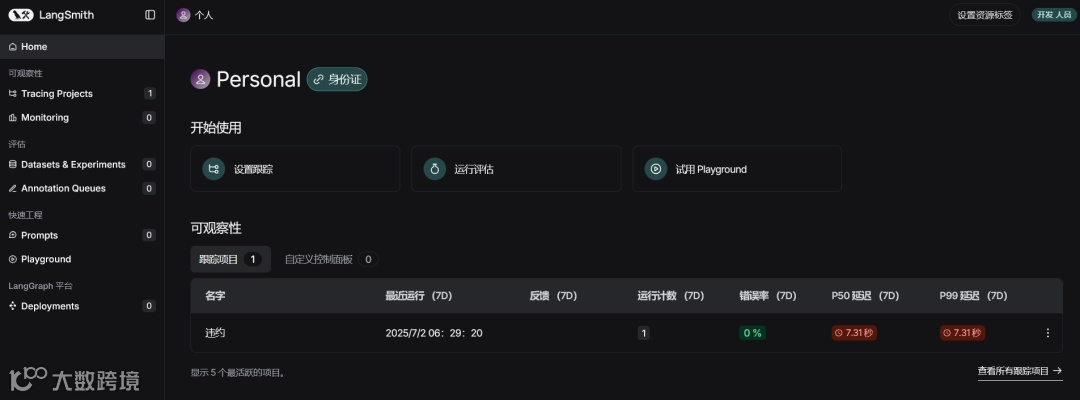Viewport: 1080px width, 400px height.
Task: Switch to the 自定义控制面板 tab
Action: (331, 260)
